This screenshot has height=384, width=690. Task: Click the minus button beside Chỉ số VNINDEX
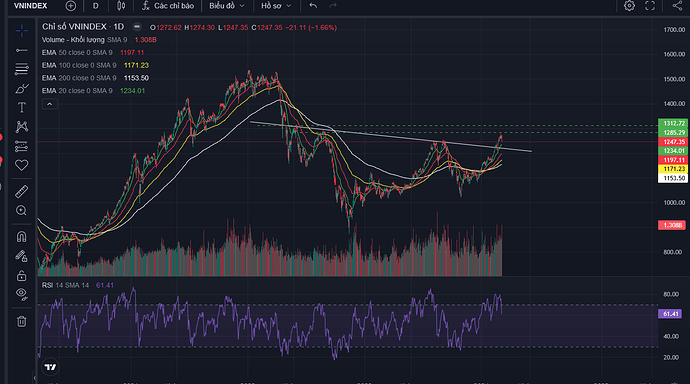point(137,27)
